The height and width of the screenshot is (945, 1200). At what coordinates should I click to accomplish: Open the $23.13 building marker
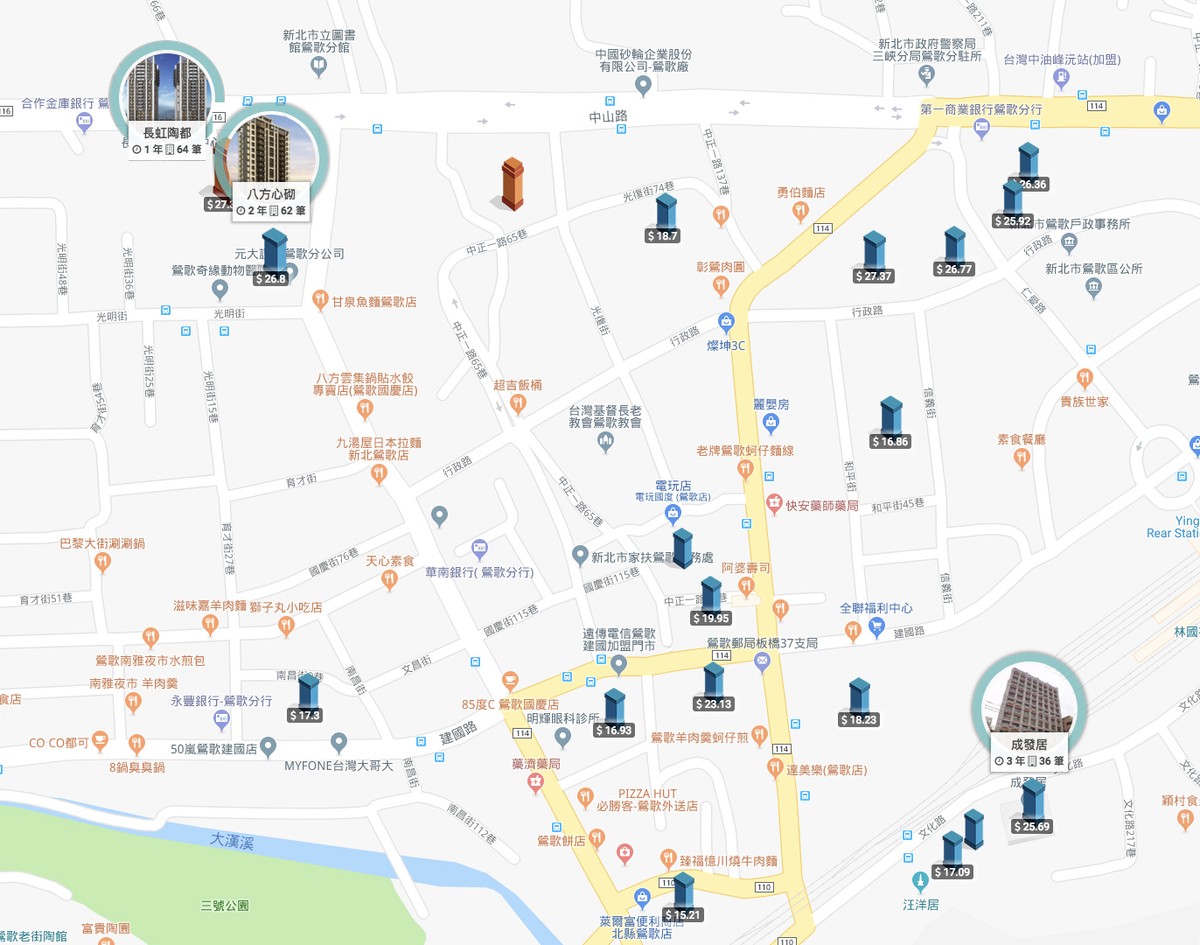pos(713,687)
